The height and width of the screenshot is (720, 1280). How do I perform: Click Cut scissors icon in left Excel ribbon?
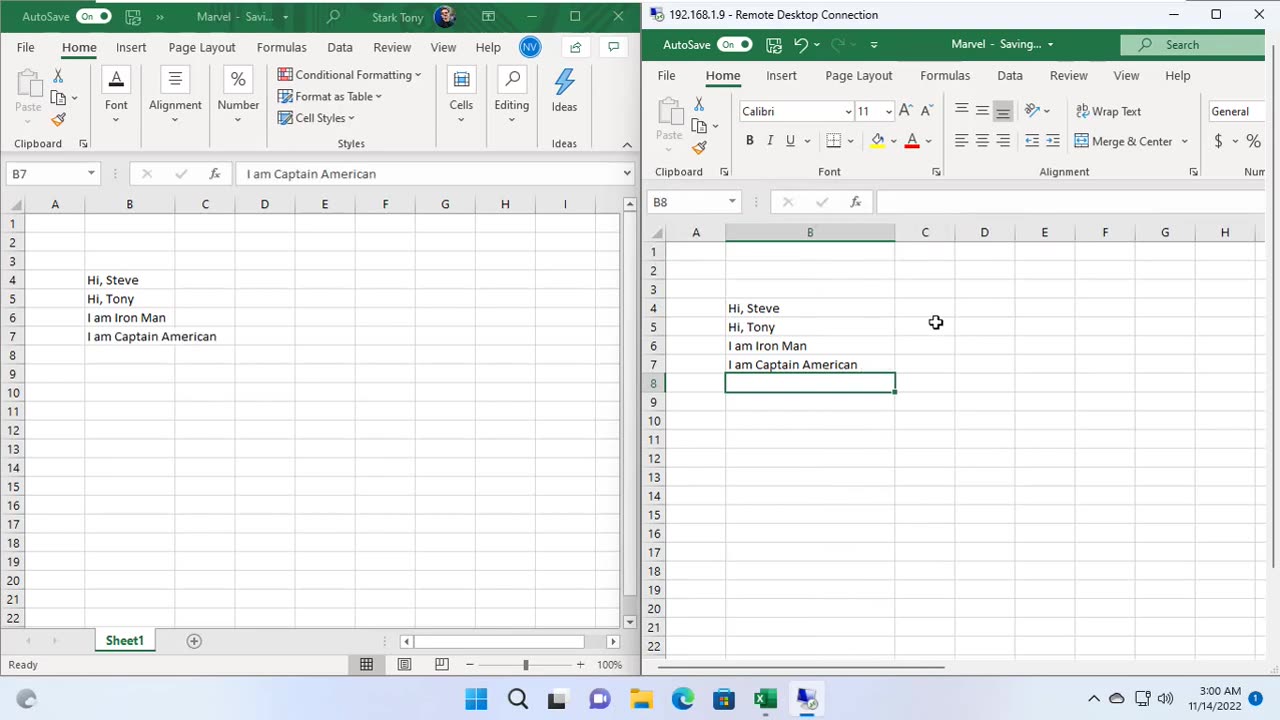point(58,76)
